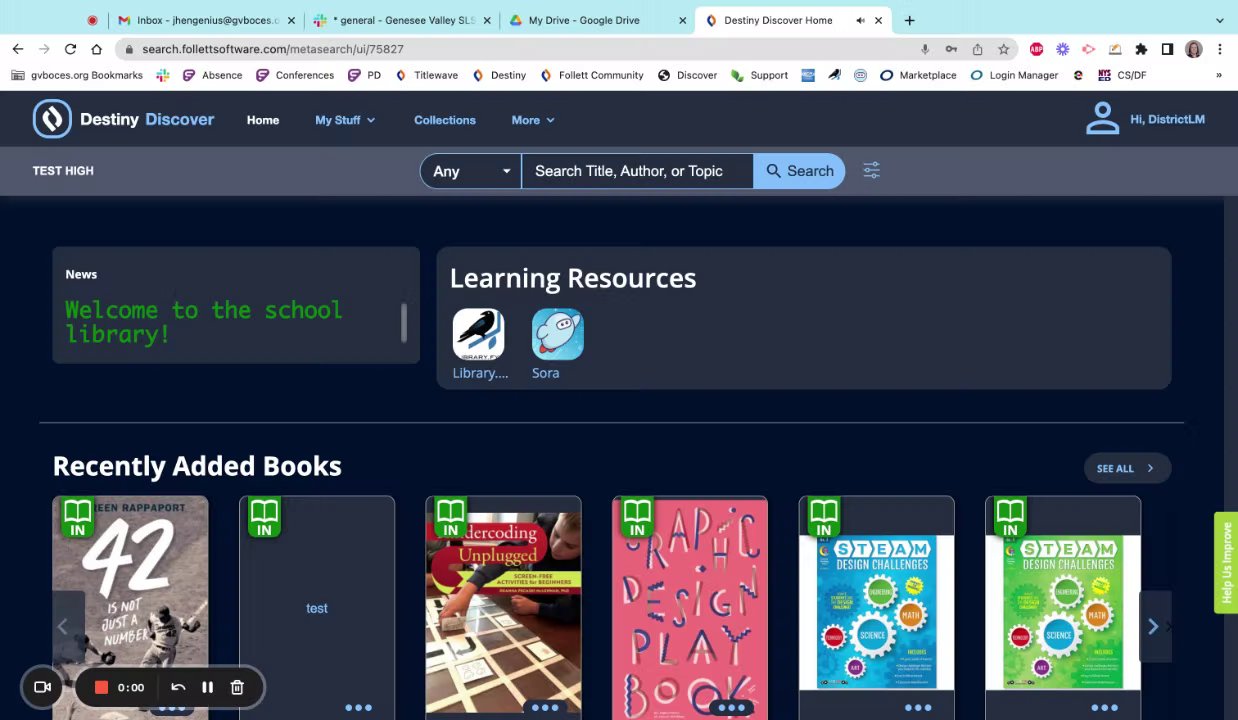Open Chrome three-dot menu
Screen dimensions: 1238x720
pos(1220,49)
